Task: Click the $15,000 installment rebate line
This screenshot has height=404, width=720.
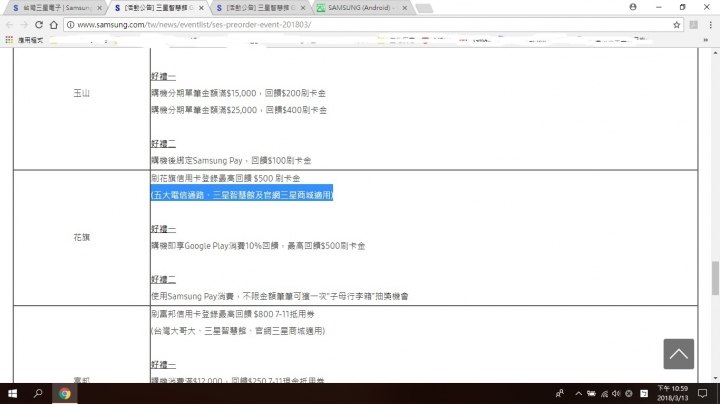Action: click(238, 93)
